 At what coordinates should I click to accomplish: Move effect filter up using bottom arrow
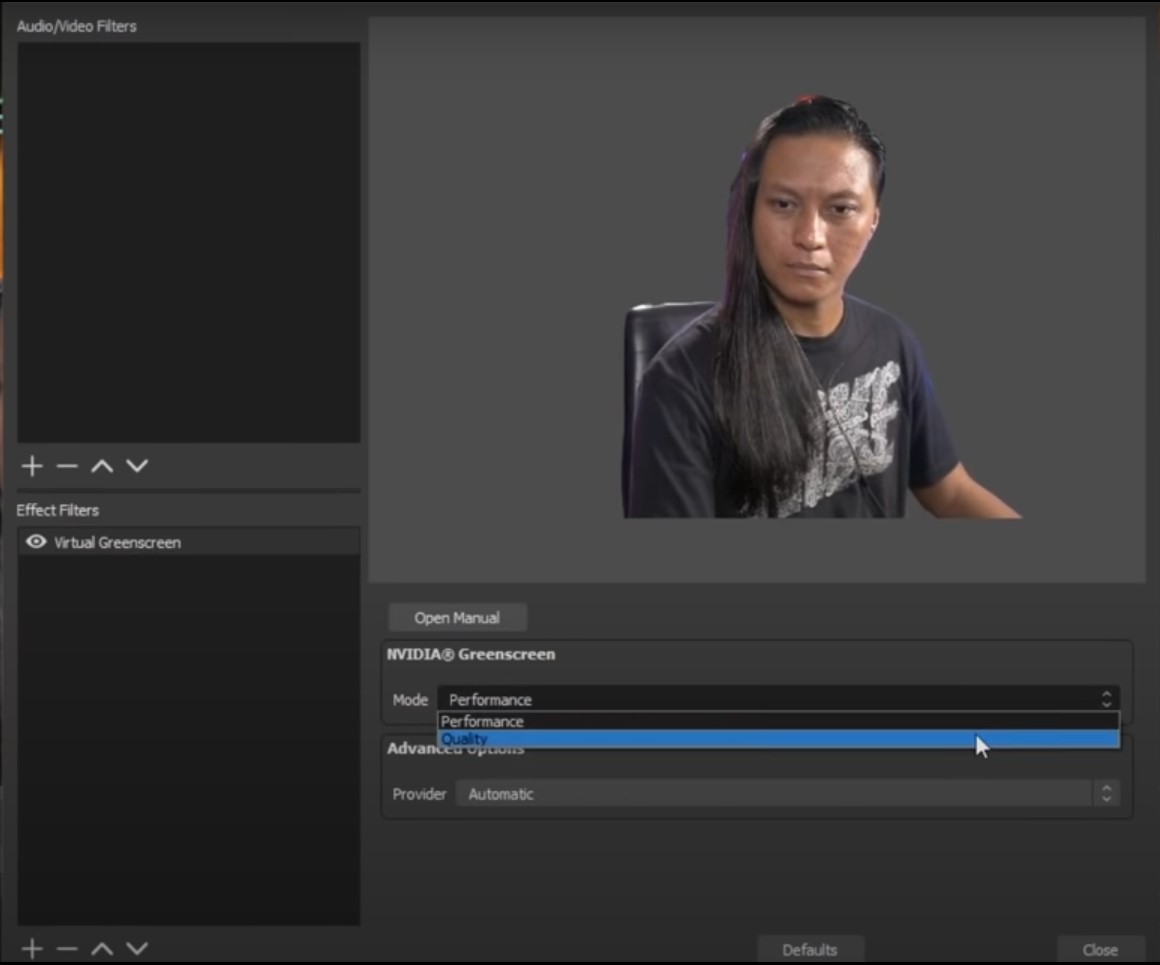102,948
